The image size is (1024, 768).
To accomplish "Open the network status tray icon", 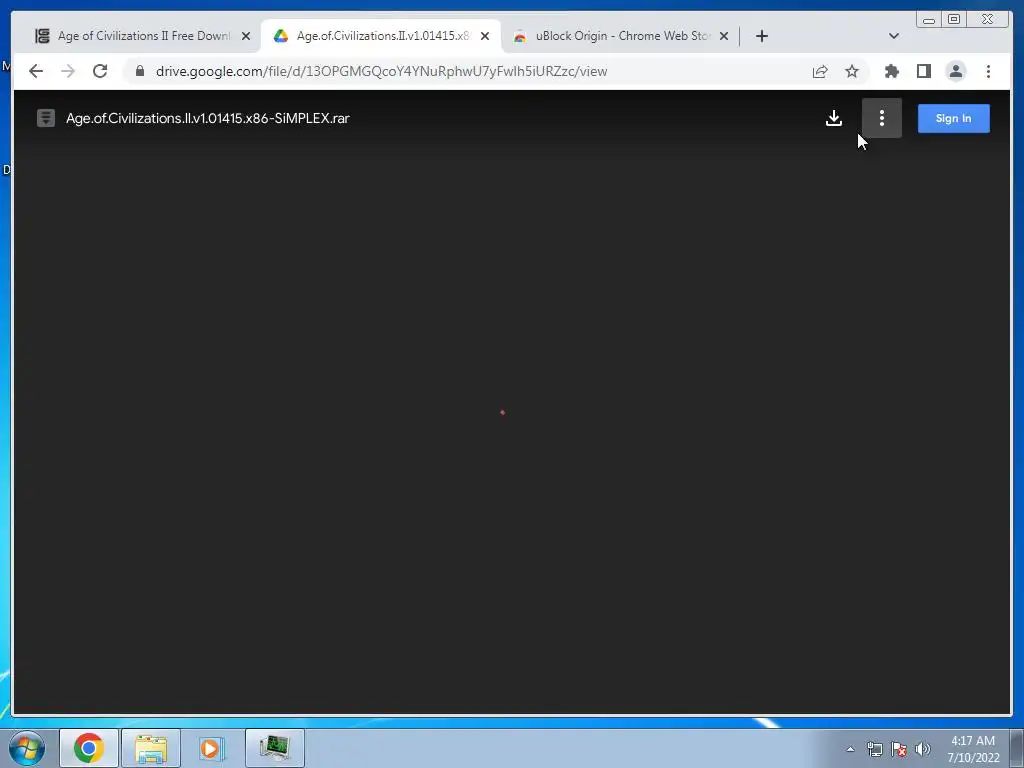I will click(874, 749).
